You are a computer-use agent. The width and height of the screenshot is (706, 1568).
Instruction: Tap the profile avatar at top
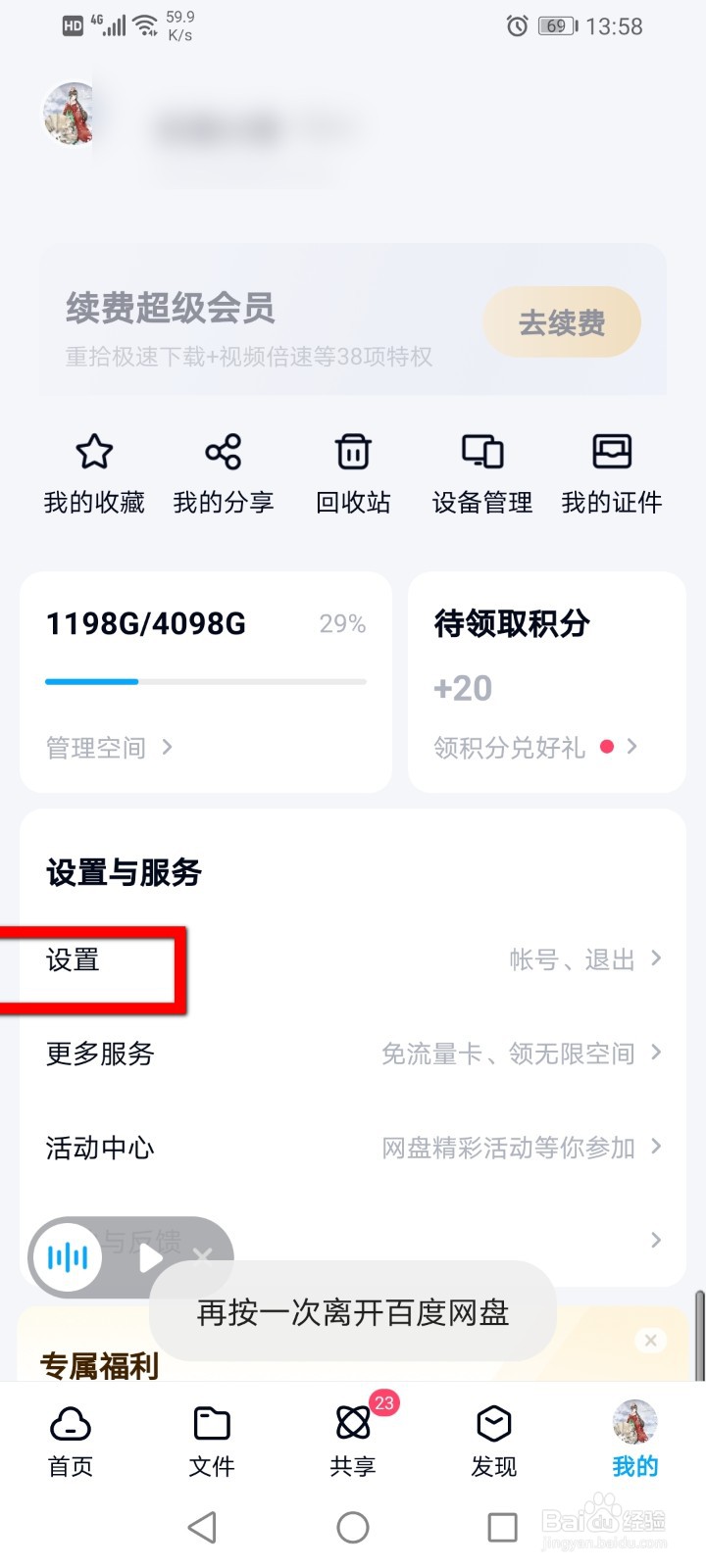coord(71,115)
